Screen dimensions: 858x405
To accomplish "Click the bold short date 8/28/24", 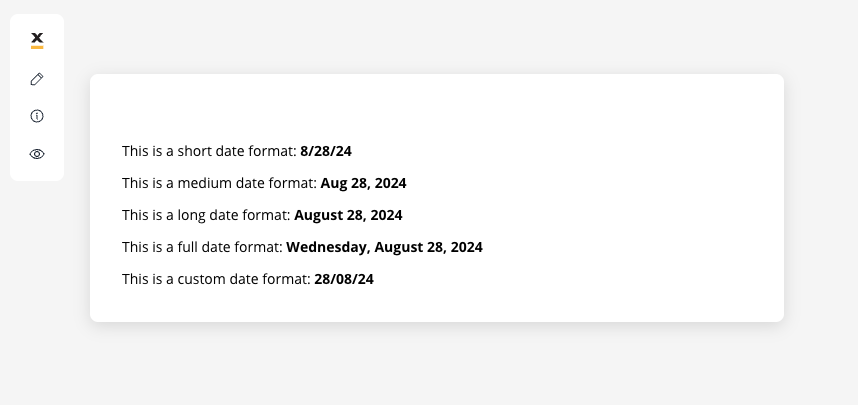I will [326, 151].
